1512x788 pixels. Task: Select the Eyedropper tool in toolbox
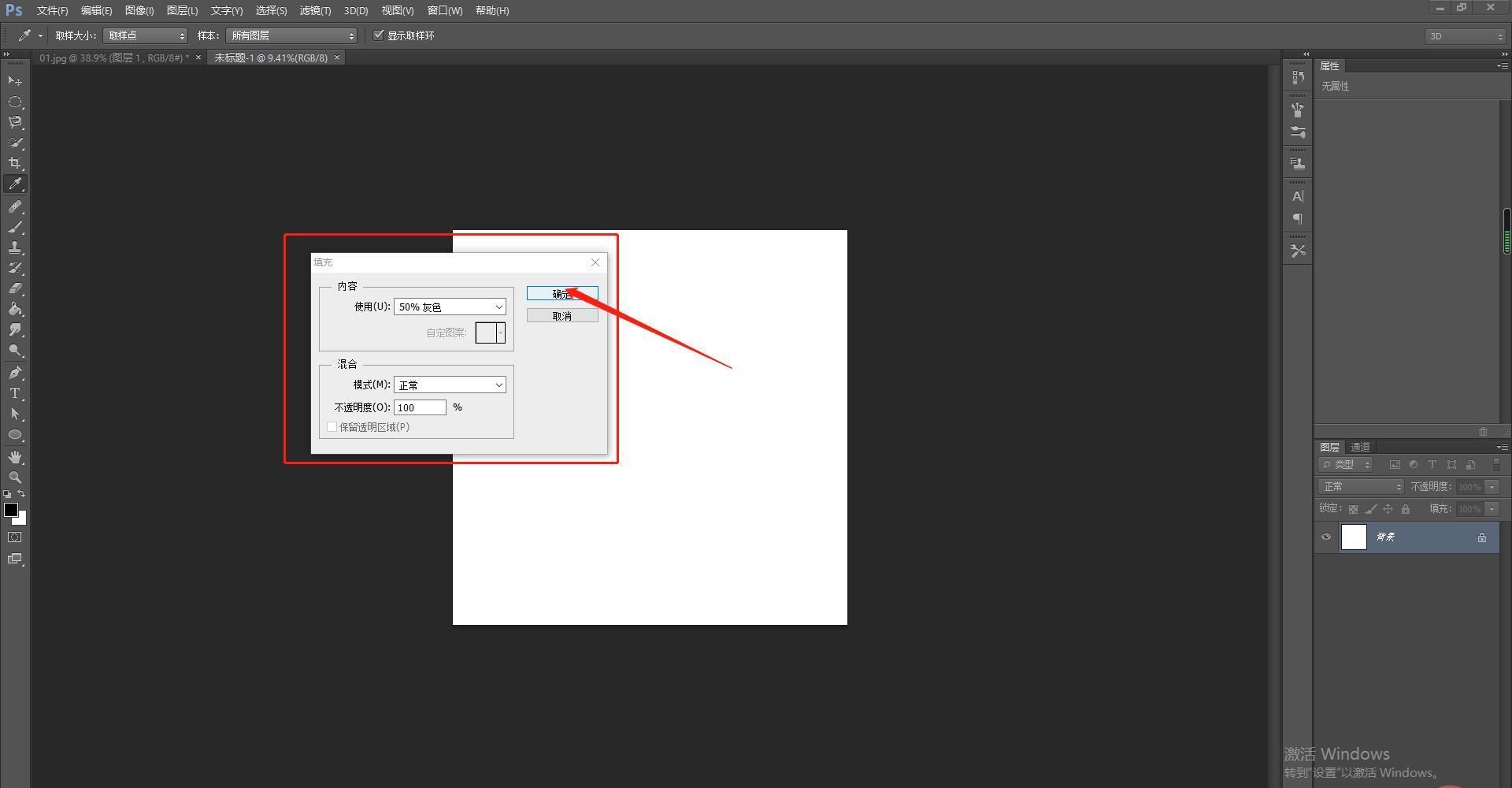point(15,184)
